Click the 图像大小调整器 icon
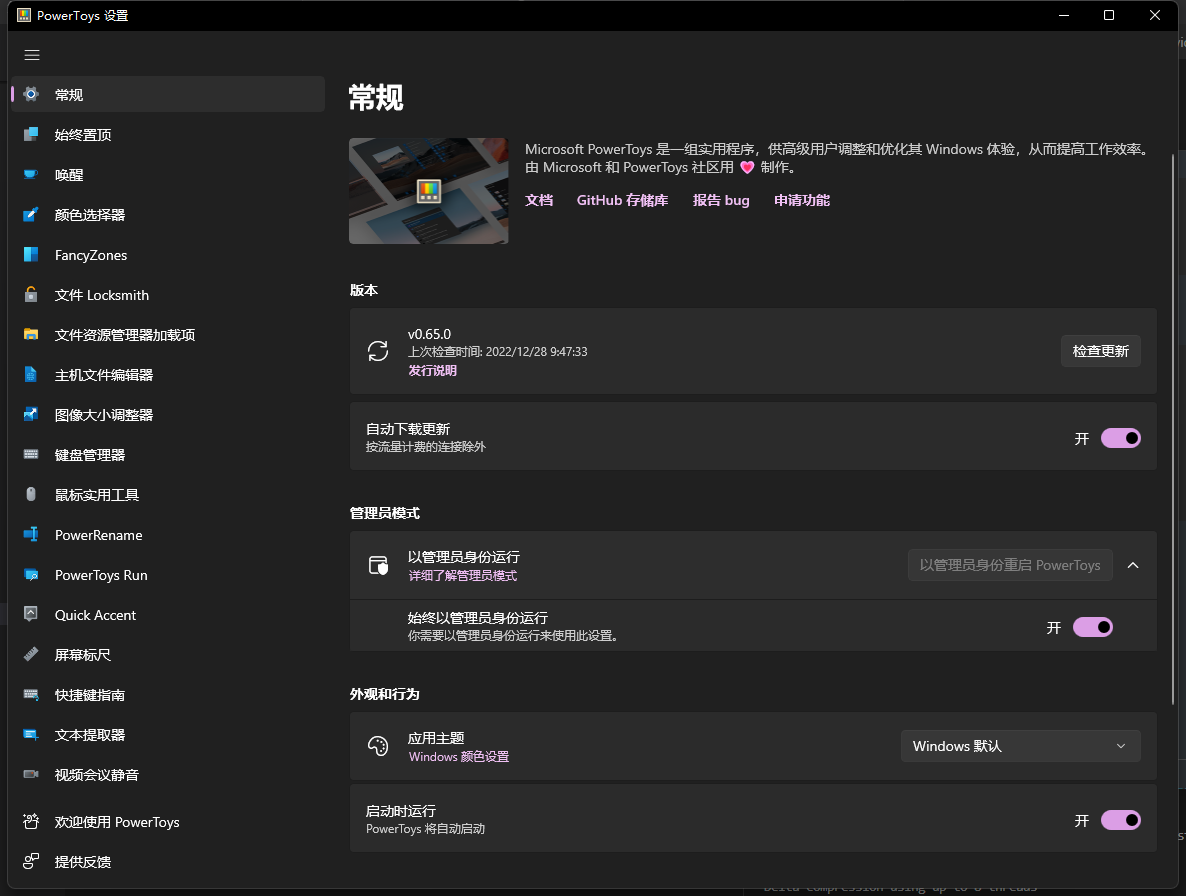The height and width of the screenshot is (896, 1186). tap(31, 415)
